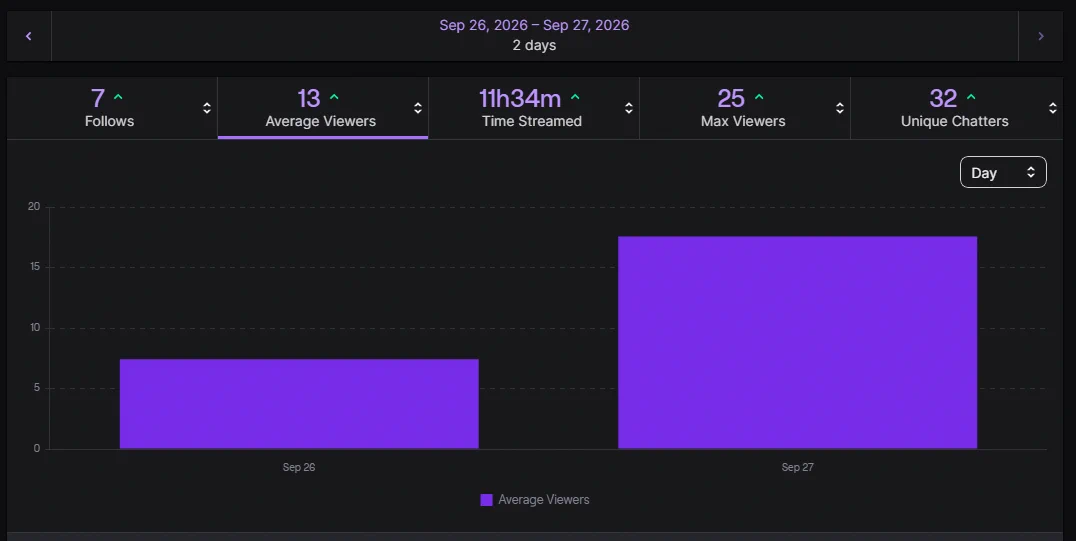The height and width of the screenshot is (541, 1076).
Task: Open metric switcher arrows on Max Viewers tab
Action: click(x=839, y=108)
